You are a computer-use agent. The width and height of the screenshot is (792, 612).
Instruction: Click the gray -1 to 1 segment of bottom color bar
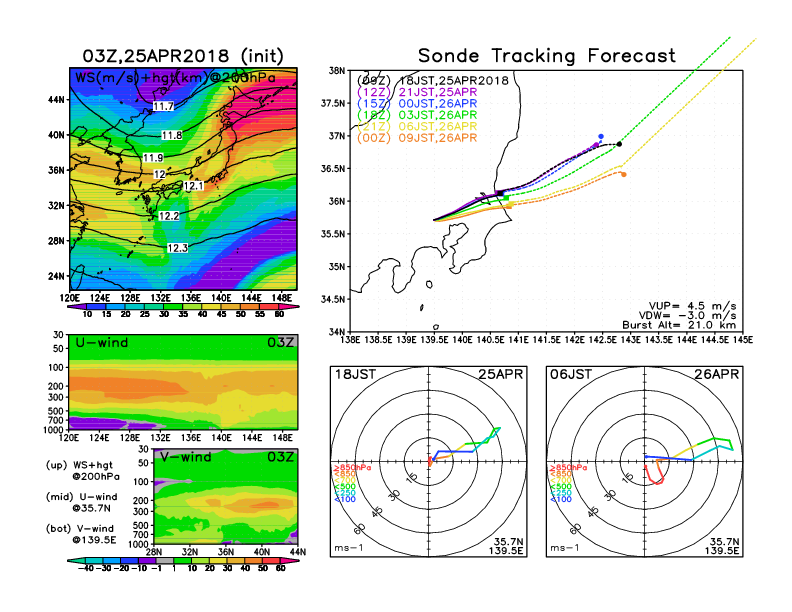[x=165, y=561]
